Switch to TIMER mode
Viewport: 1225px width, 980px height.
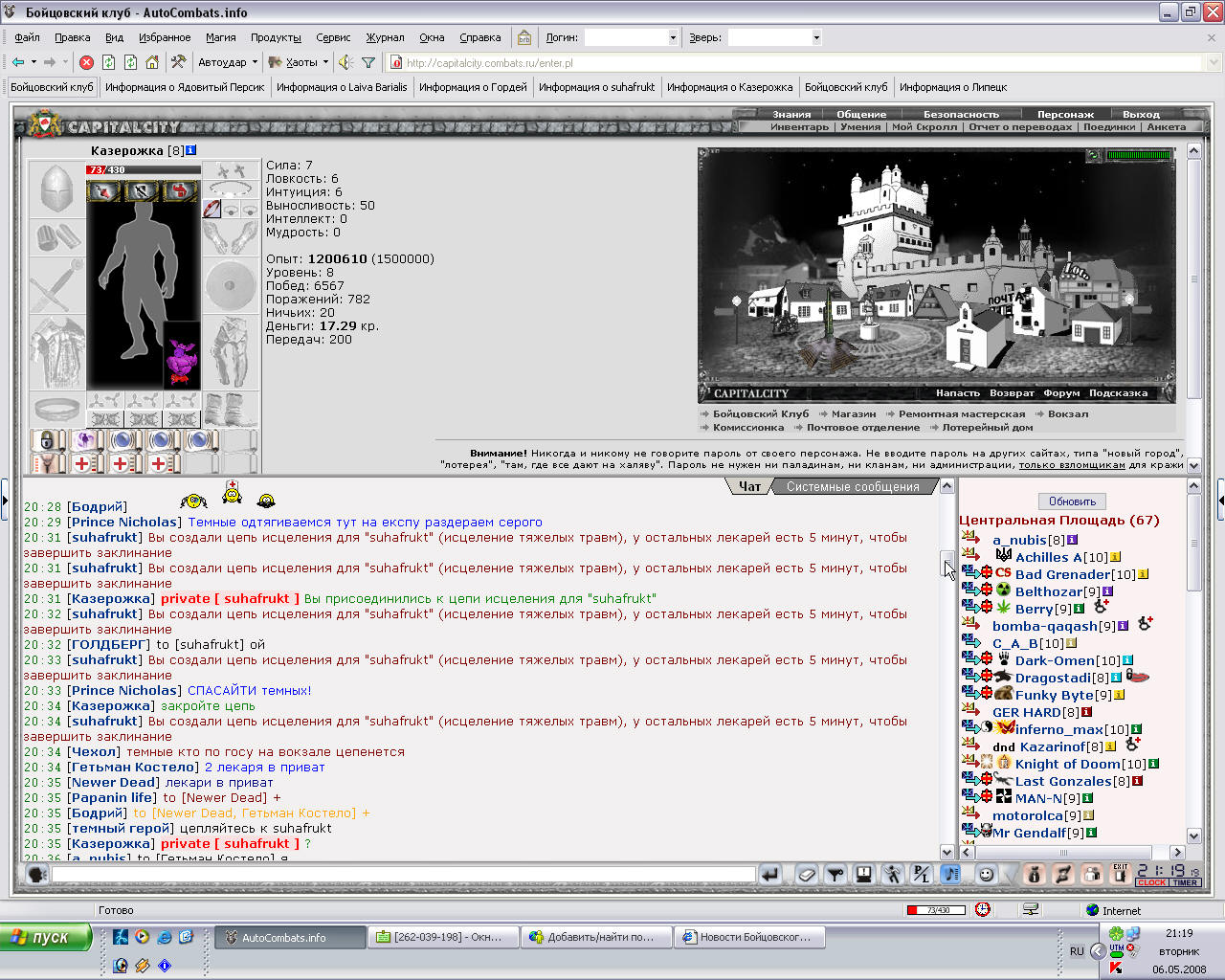point(1185,883)
